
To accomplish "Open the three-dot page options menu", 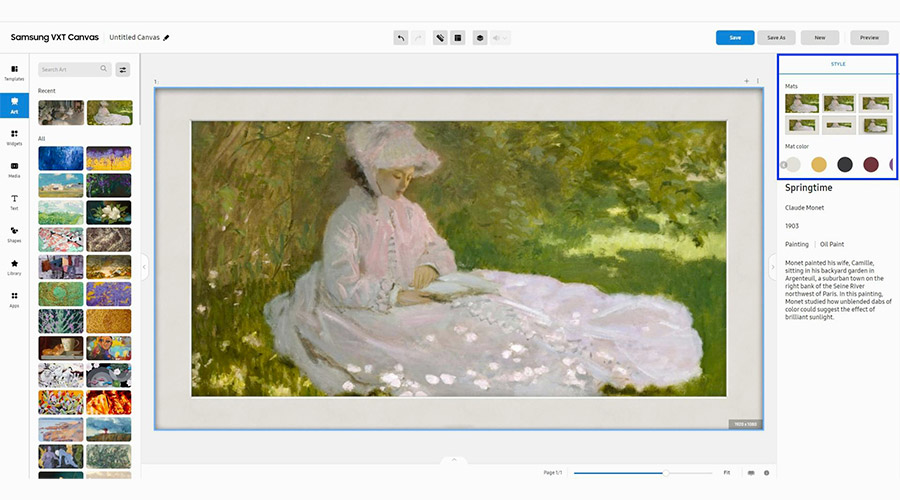I will click(758, 81).
